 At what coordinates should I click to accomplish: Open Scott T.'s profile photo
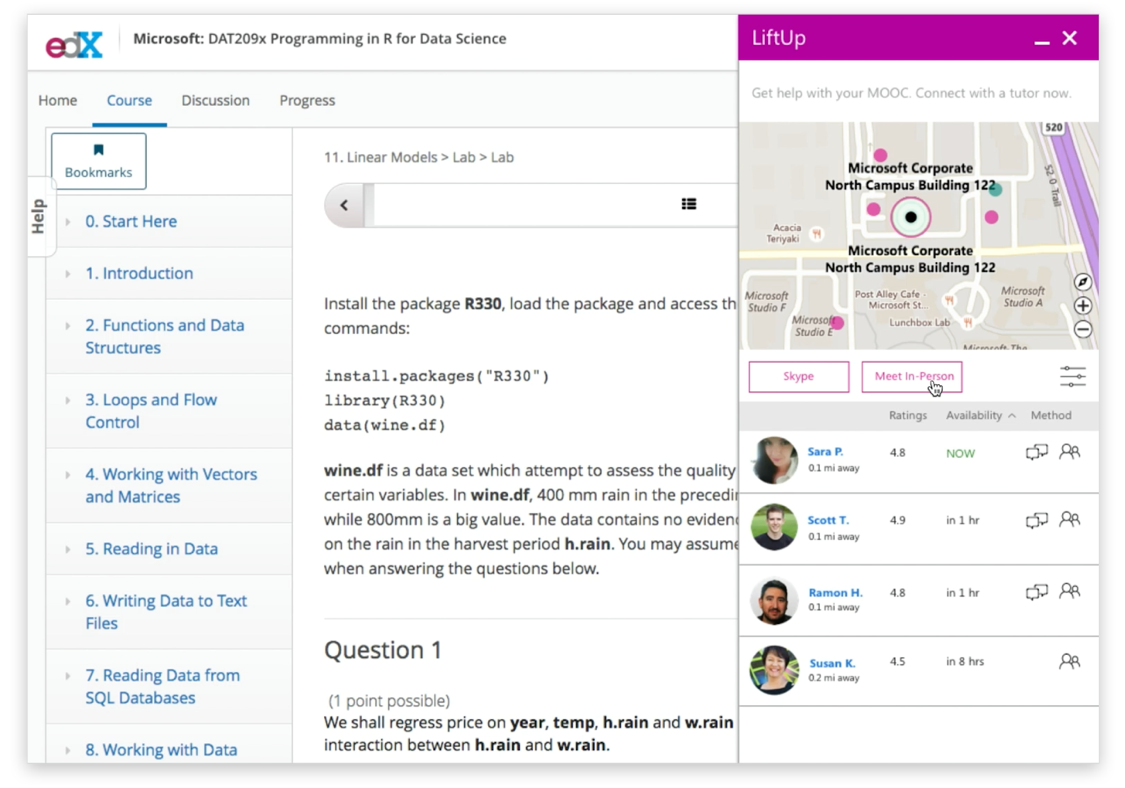tap(774, 527)
